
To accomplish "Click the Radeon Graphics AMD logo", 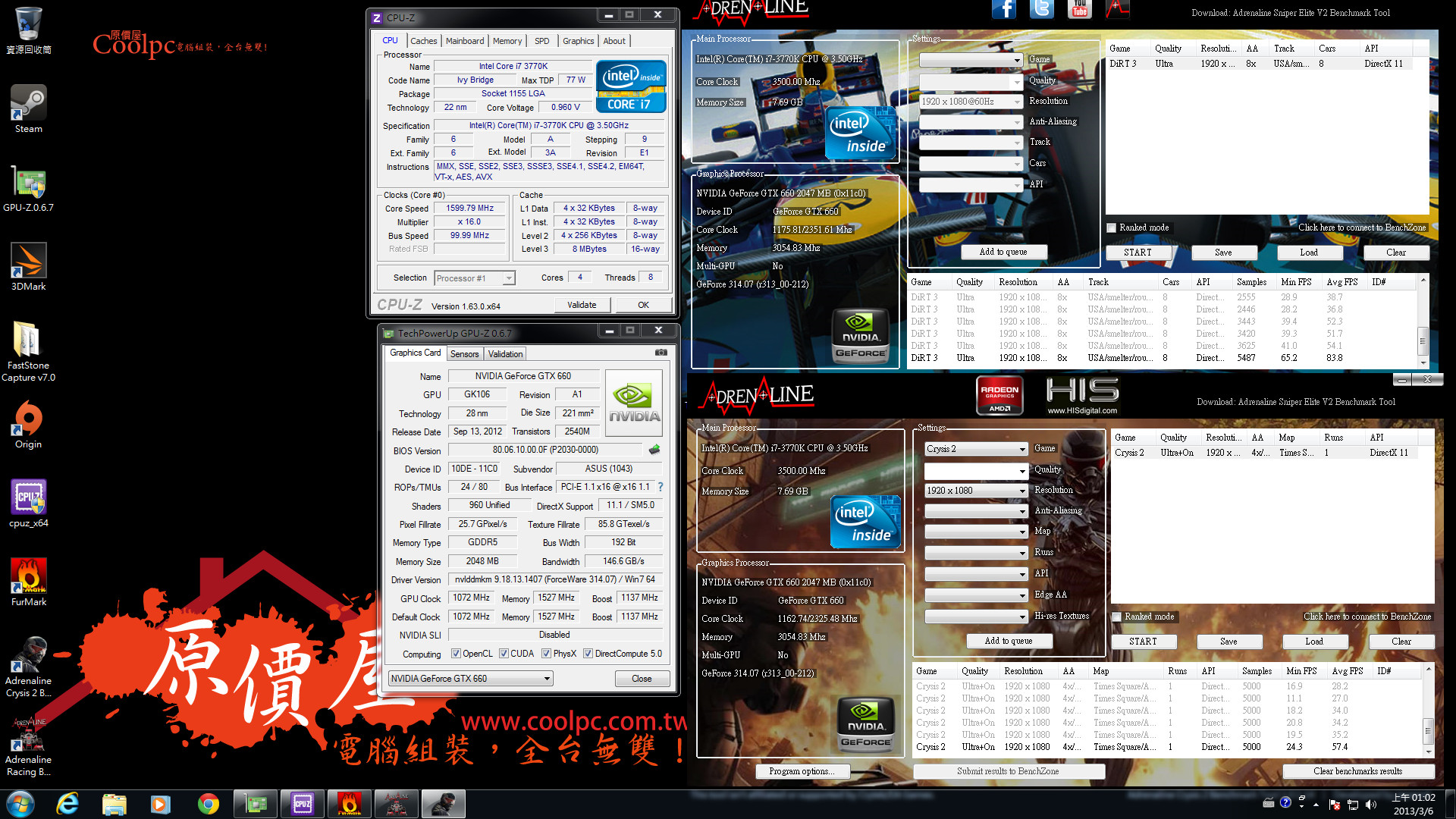I will 999,395.
